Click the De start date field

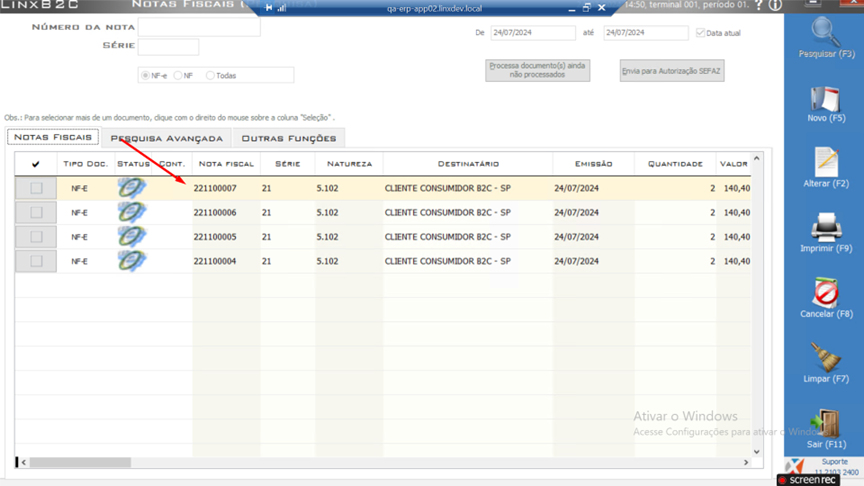click(x=533, y=33)
